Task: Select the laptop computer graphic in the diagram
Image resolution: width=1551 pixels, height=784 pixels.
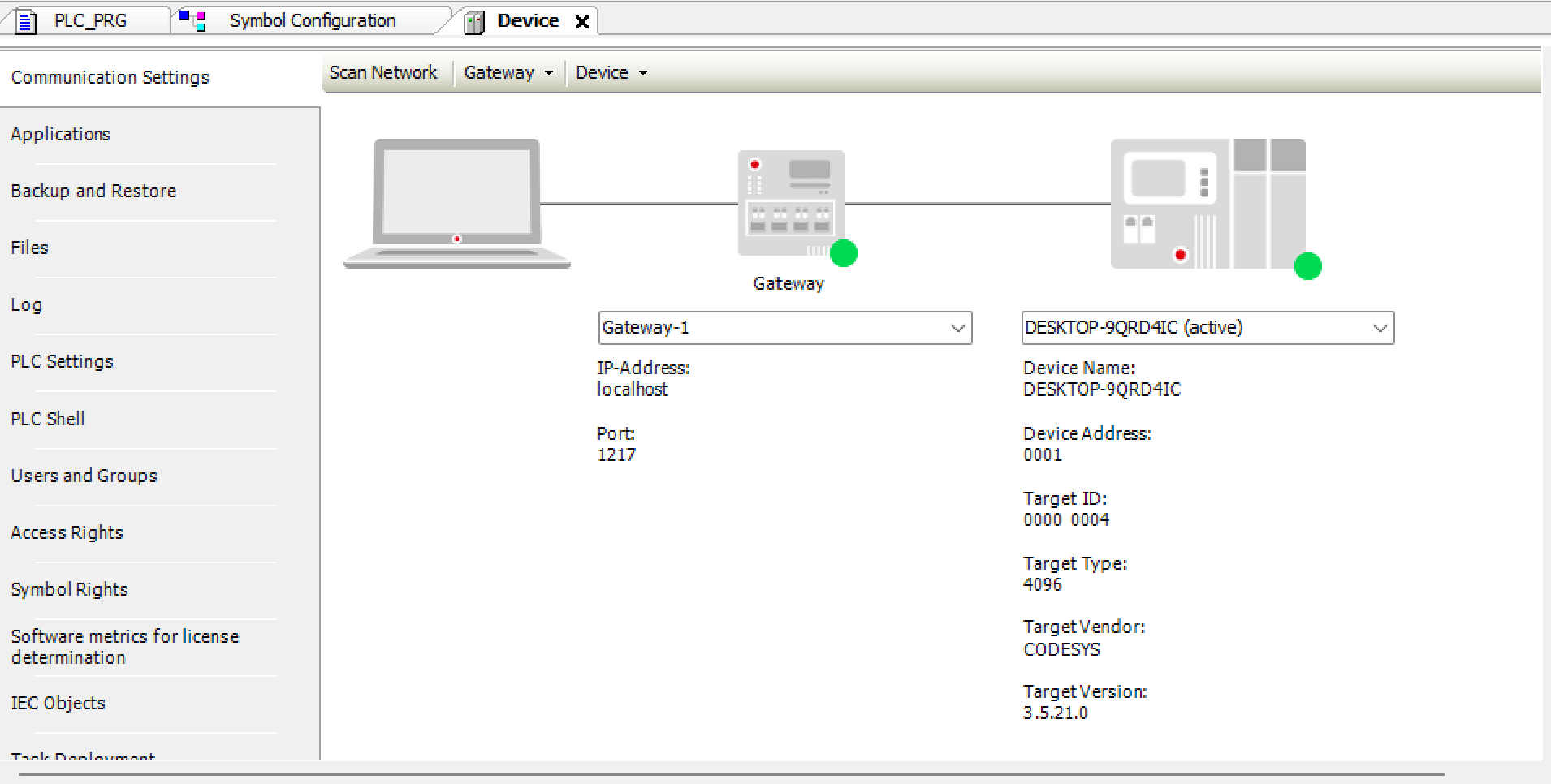Action: [456, 203]
